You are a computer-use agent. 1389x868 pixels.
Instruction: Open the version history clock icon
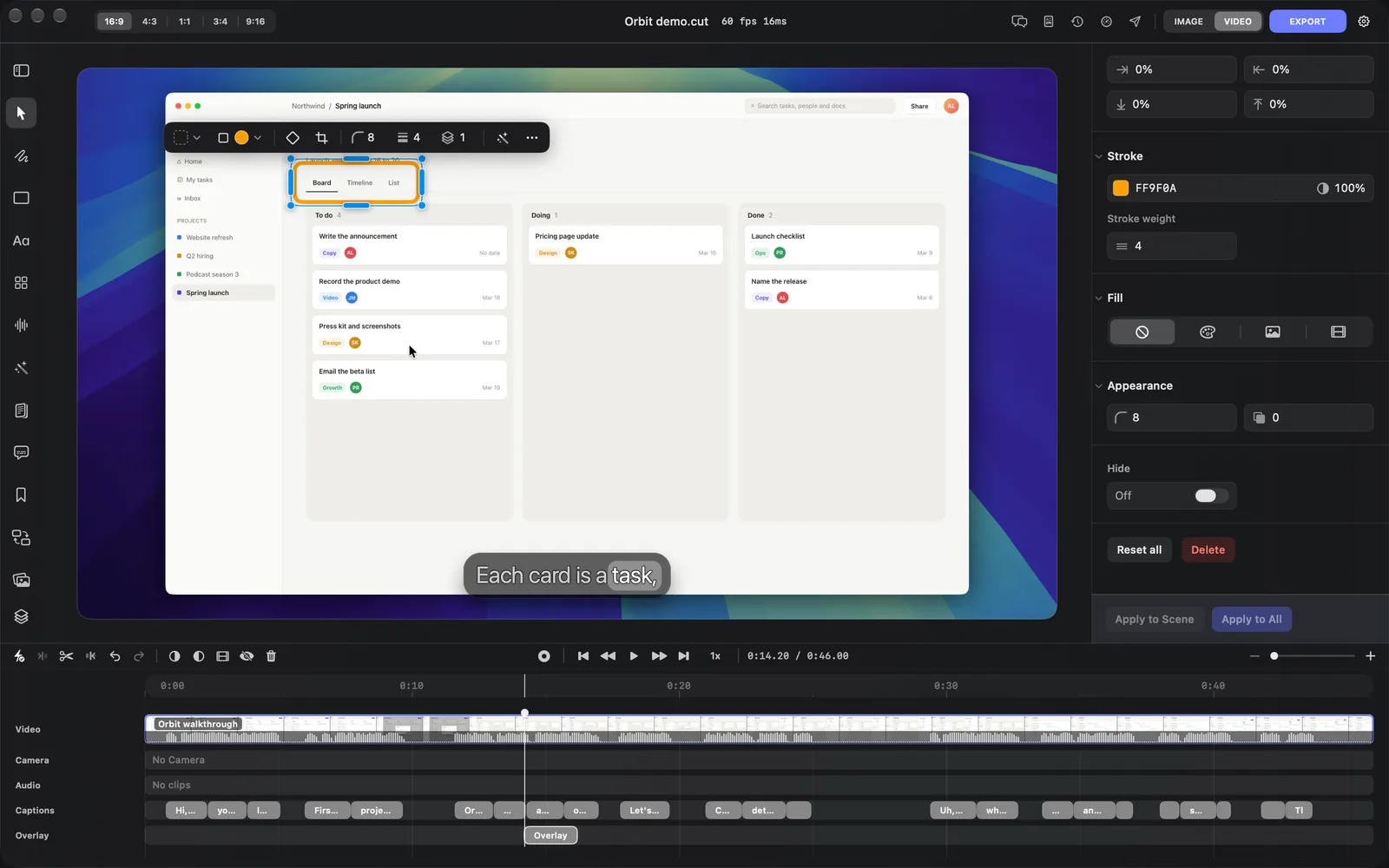[x=1077, y=22]
